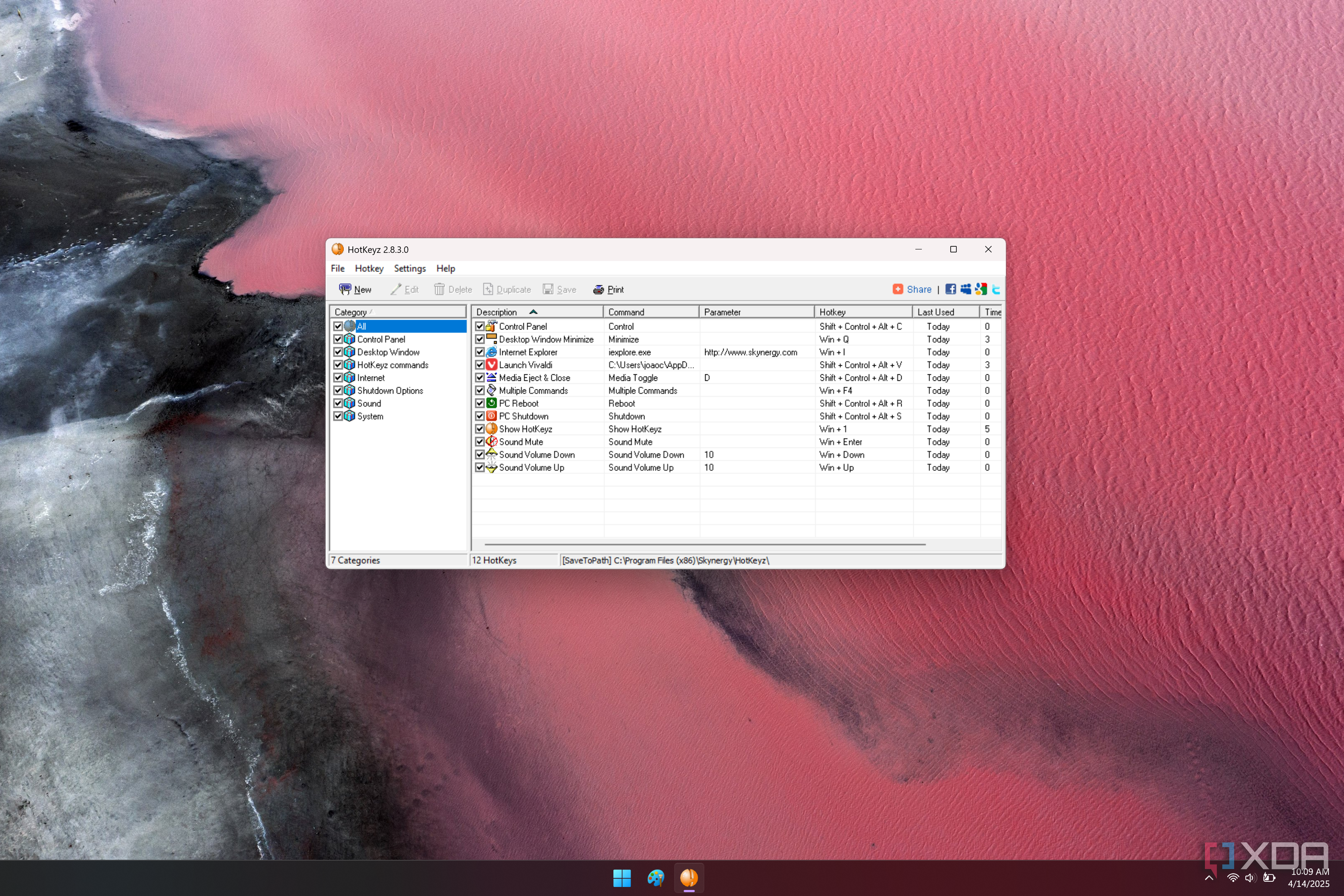
Task: Click the Delete trash toolbar button
Action: point(453,290)
